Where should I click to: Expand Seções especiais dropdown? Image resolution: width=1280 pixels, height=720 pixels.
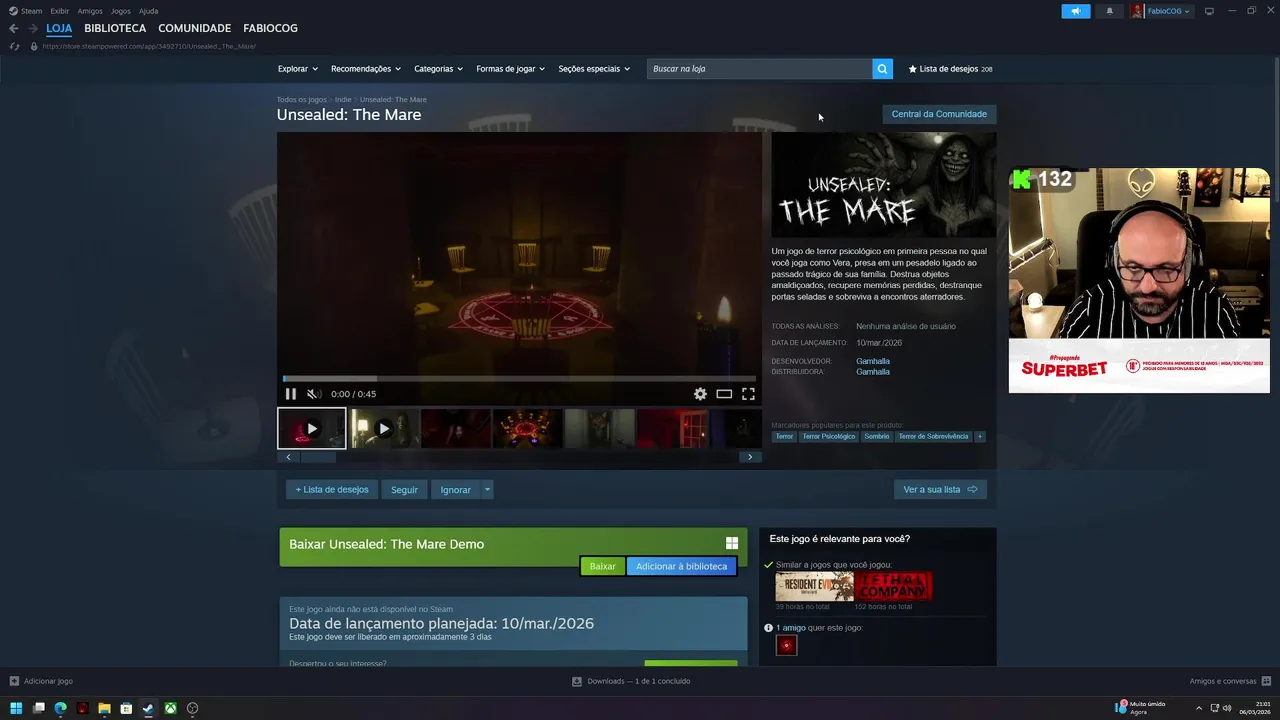click(594, 69)
